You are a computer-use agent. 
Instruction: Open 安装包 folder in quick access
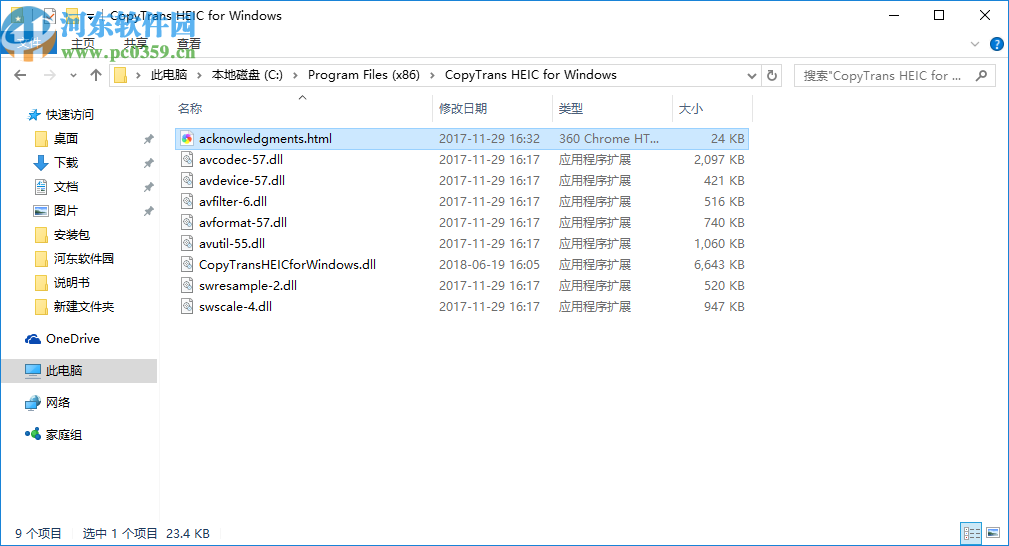(x=71, y=235)
